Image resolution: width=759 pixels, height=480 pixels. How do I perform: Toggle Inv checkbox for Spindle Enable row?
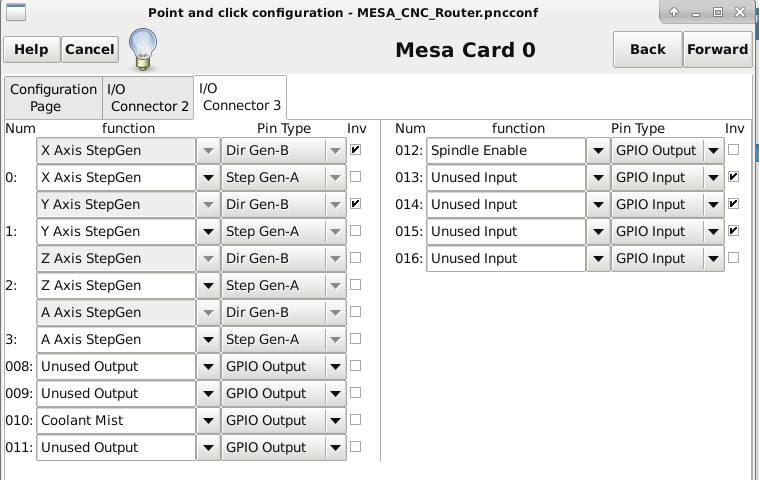[x=734, y=150]
